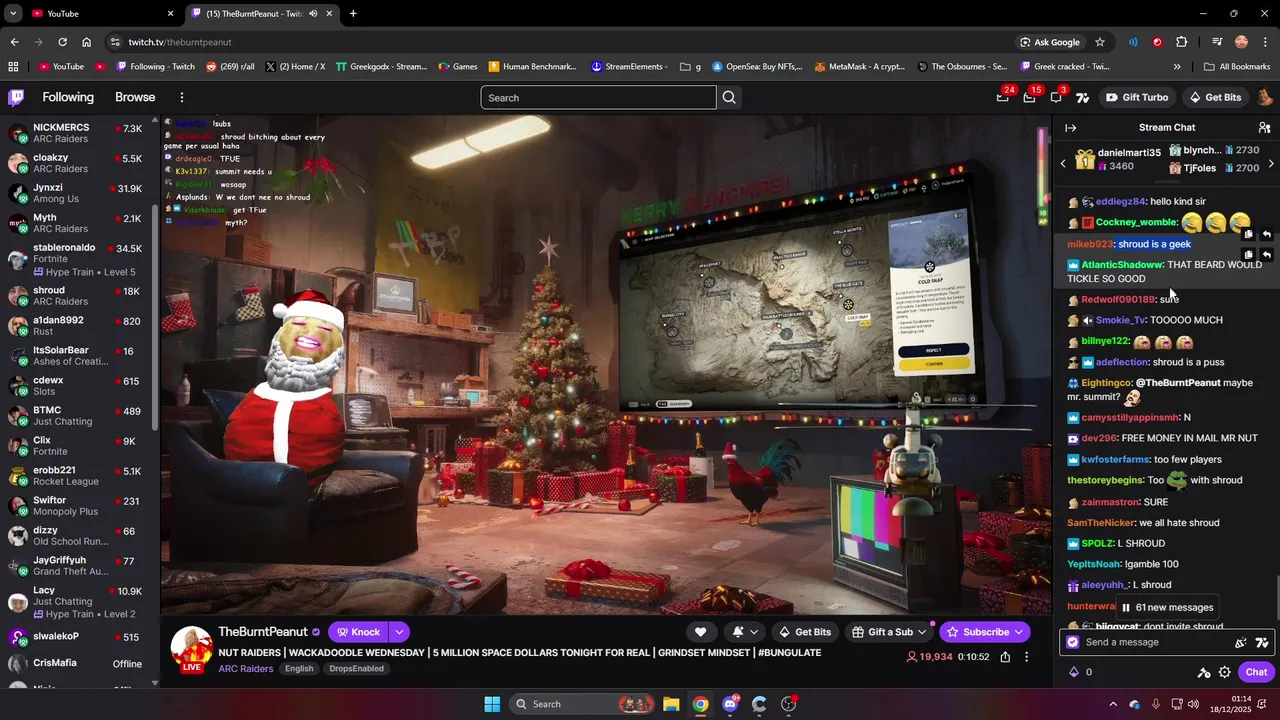1280x720 pixels.
Task: Click TheBurntPeanut channel avatar
Action: [x=191, y=648]
